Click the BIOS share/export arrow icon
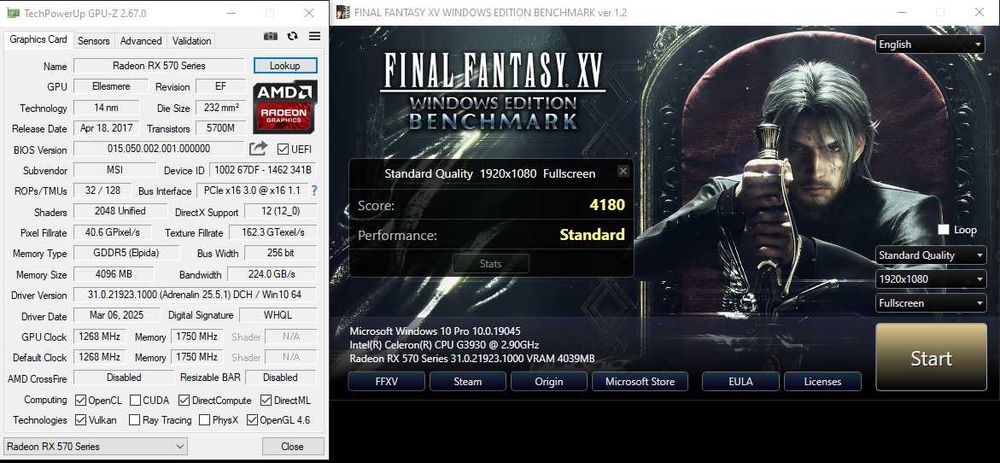The image size is (1000, 463). [x=258, y=149]
